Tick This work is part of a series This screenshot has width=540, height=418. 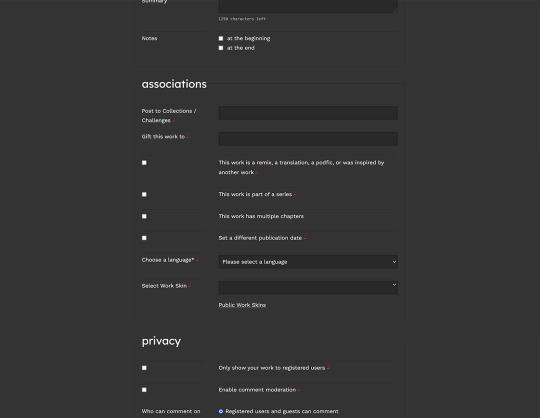(x=144, y=194)
